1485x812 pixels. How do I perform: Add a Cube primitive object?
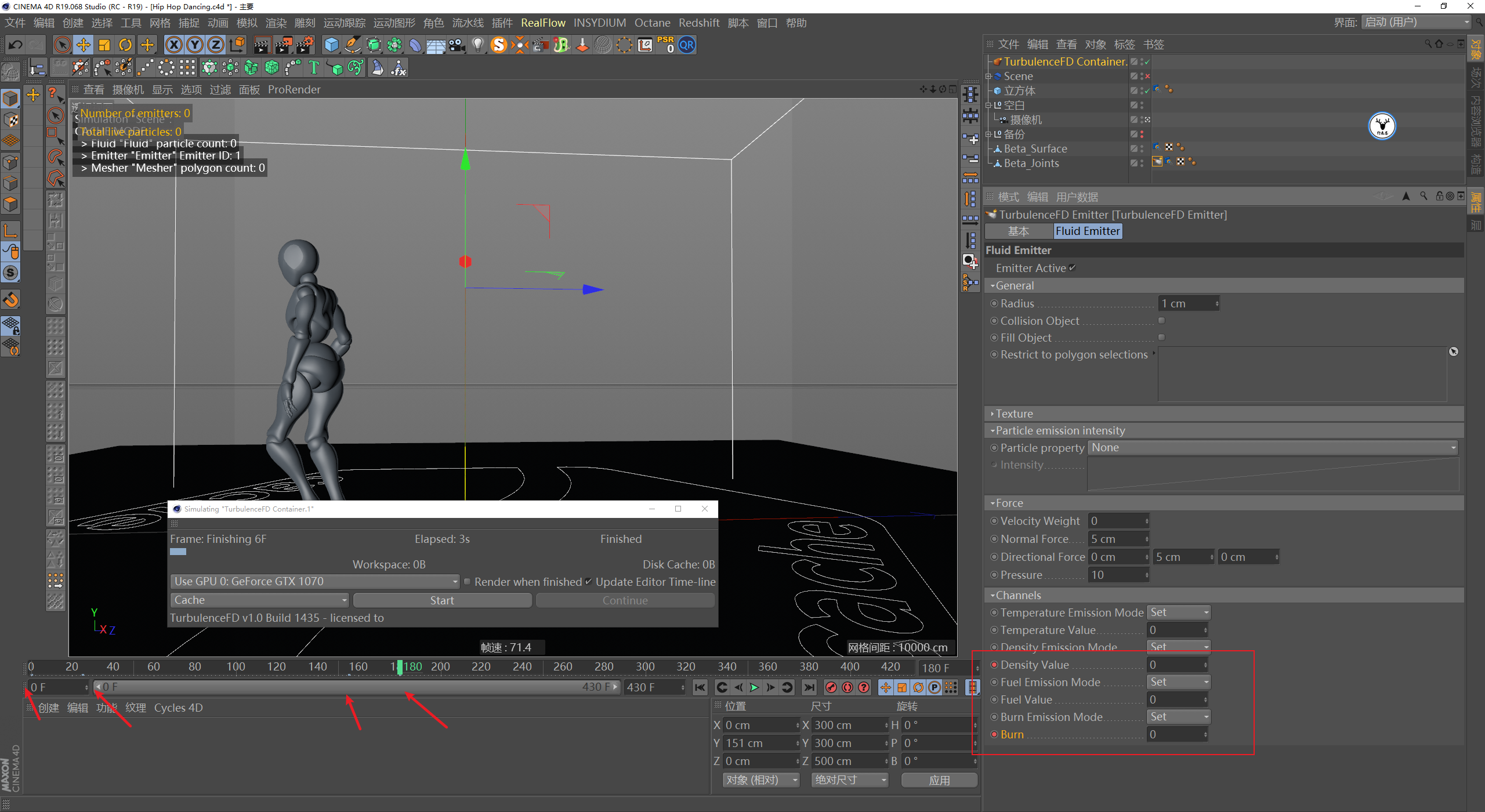[x=331, y=45]
